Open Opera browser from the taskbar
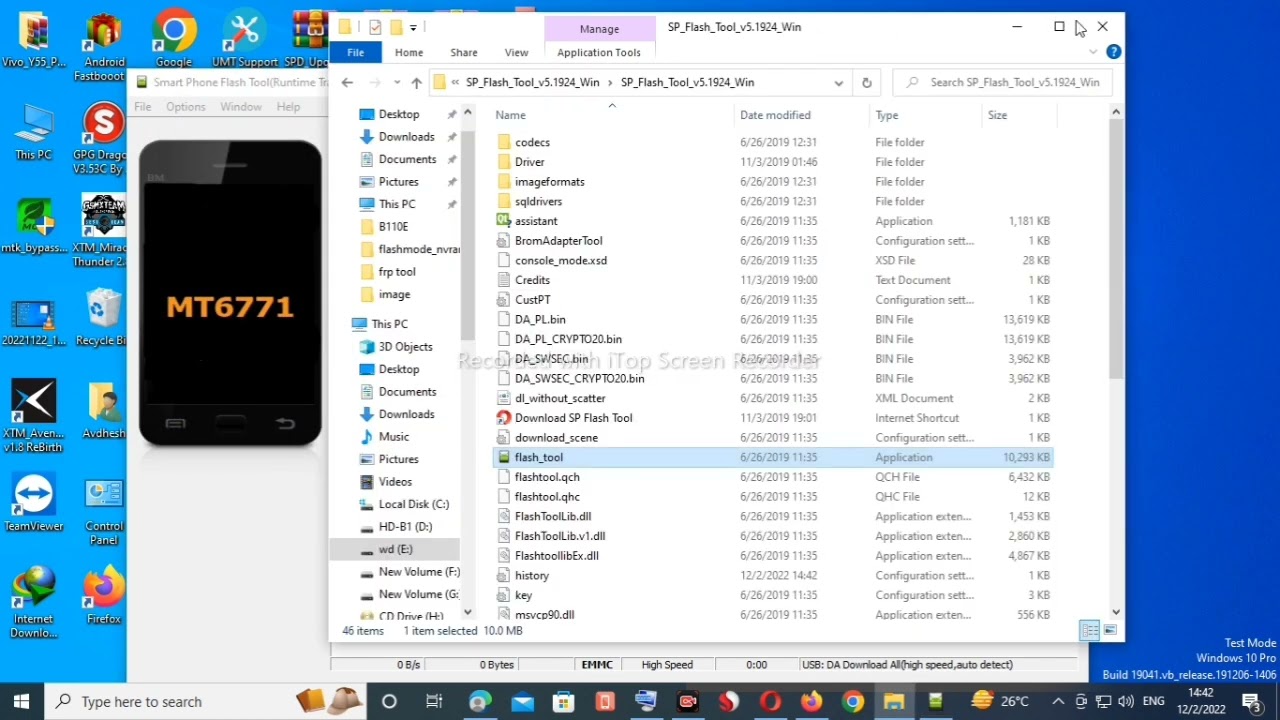 coord(770,702)
